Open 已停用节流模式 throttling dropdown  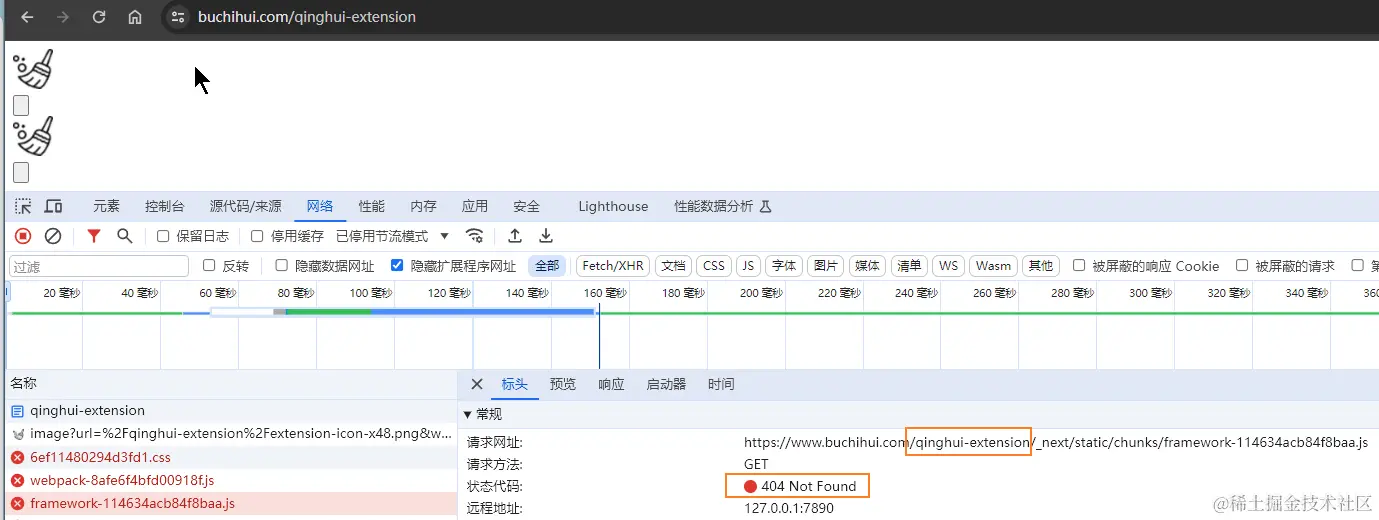pyautogui.click(x=393, y=236)
